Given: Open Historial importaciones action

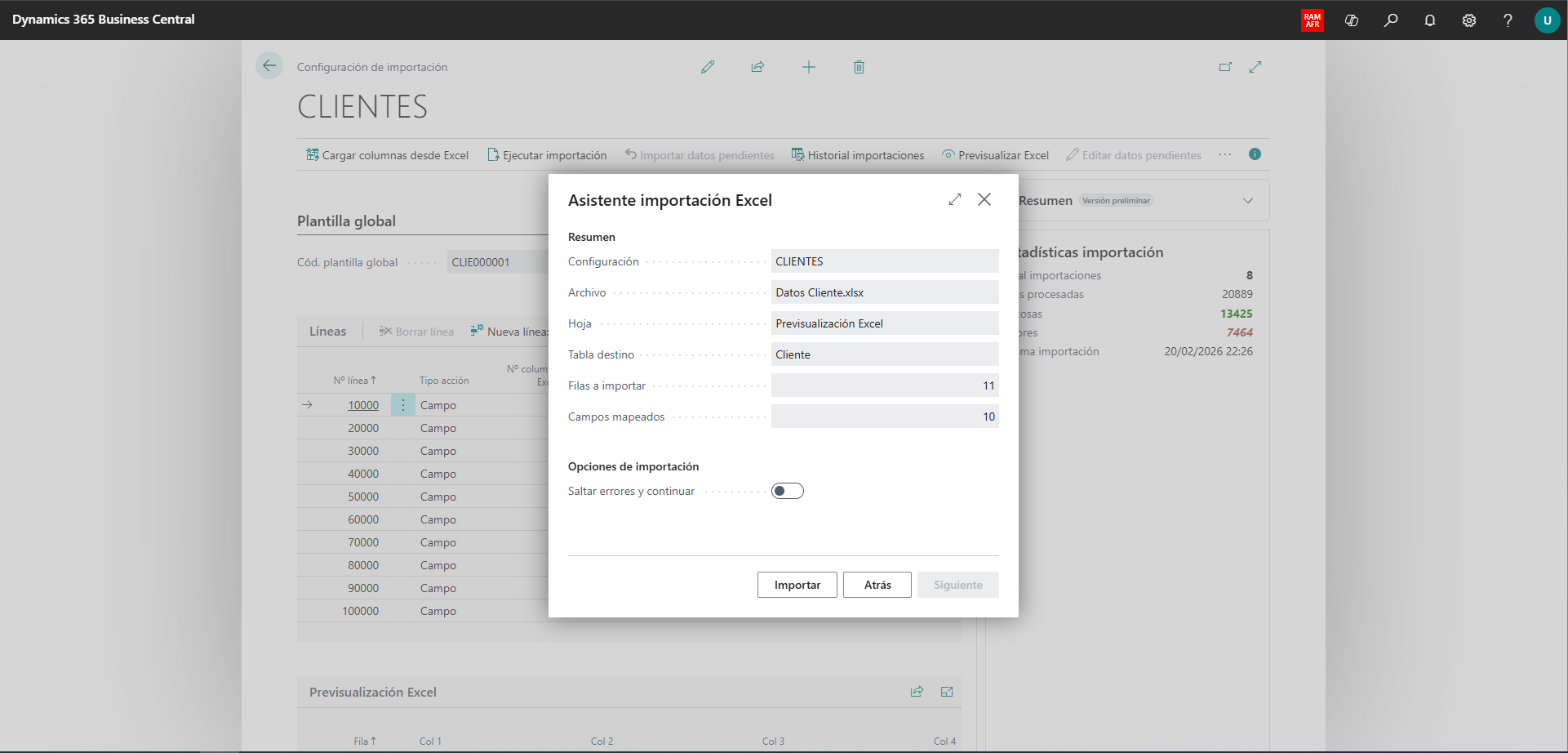Looking at the screenshot, I should pyautogui.click(x=858, y=155).
